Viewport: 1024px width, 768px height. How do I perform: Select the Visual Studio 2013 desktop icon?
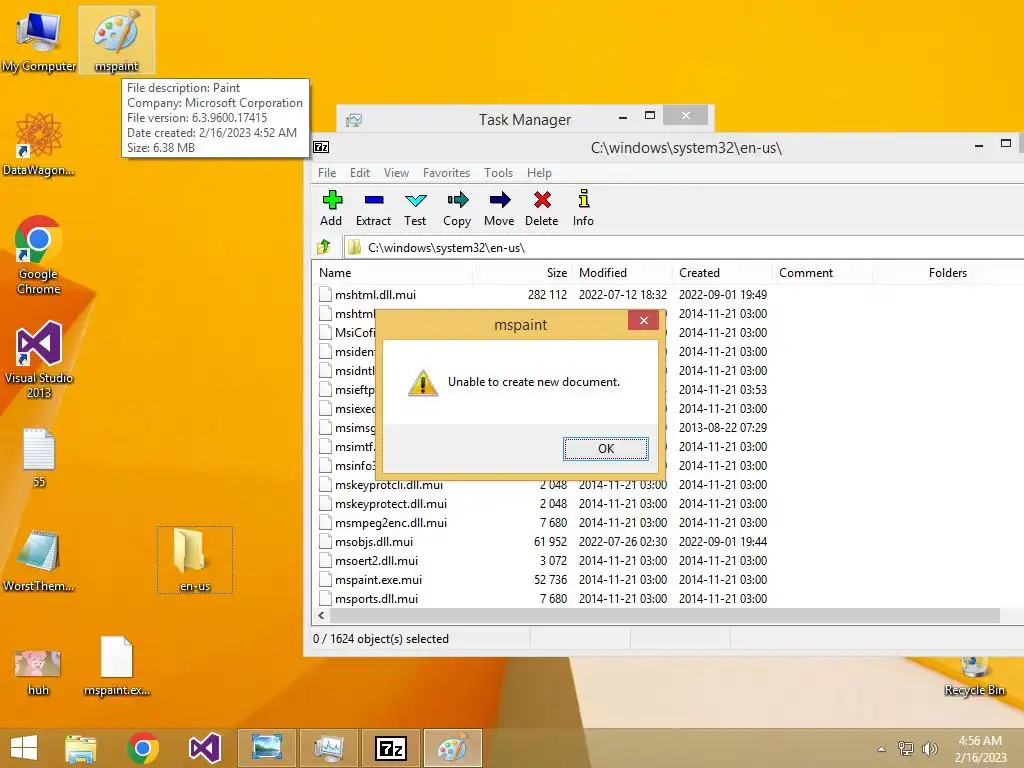tap(39, 359)
